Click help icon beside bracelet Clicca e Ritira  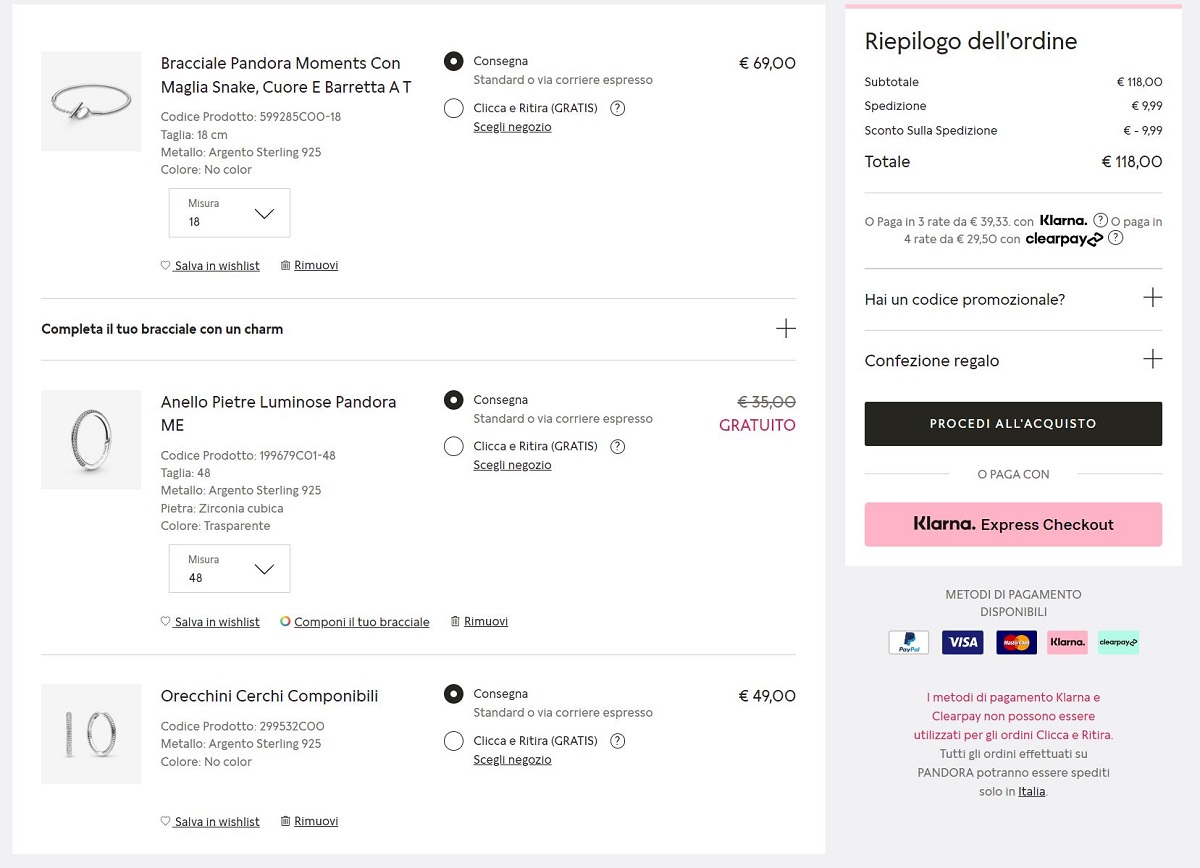pyautogui.click(x=617, y=108)
